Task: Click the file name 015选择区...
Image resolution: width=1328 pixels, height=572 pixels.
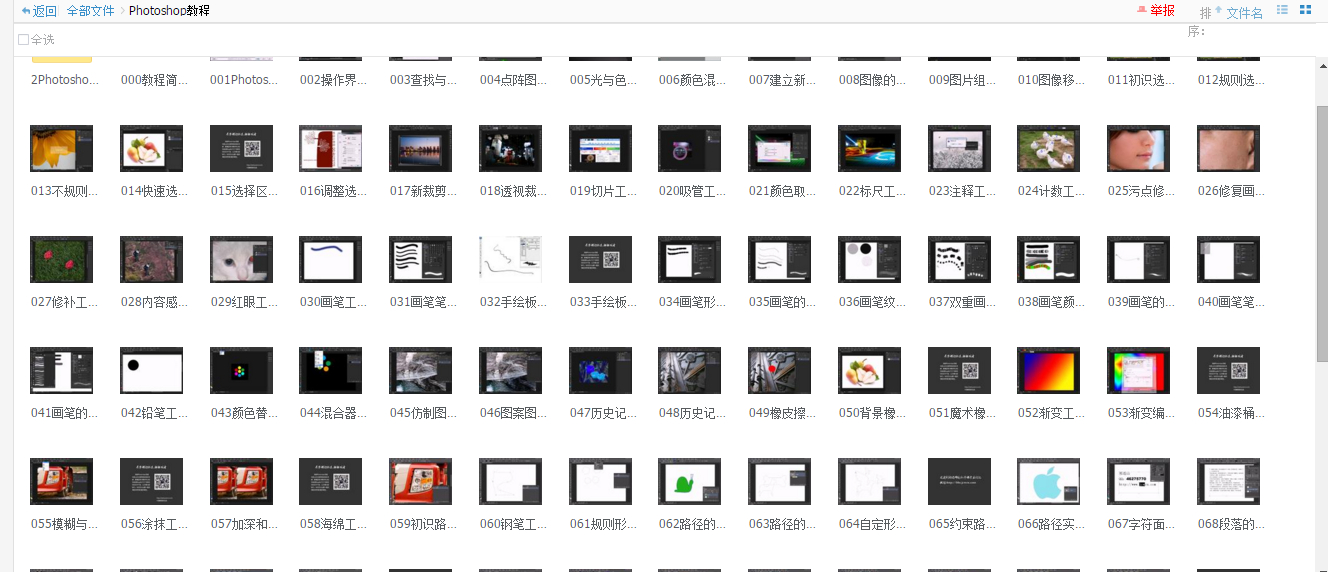Action: pyautogui.click(x=244, y=191)
